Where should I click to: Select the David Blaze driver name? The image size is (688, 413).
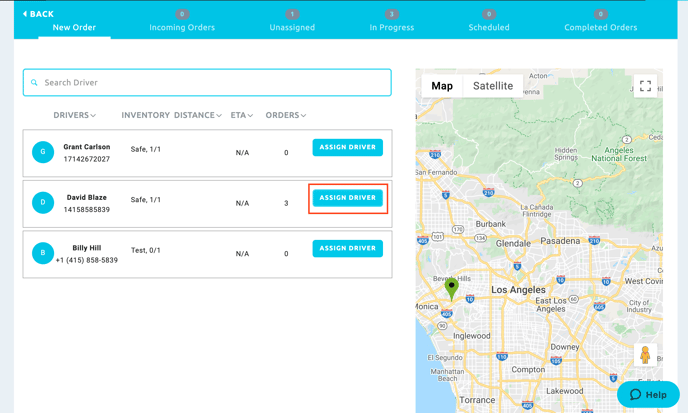87,197
